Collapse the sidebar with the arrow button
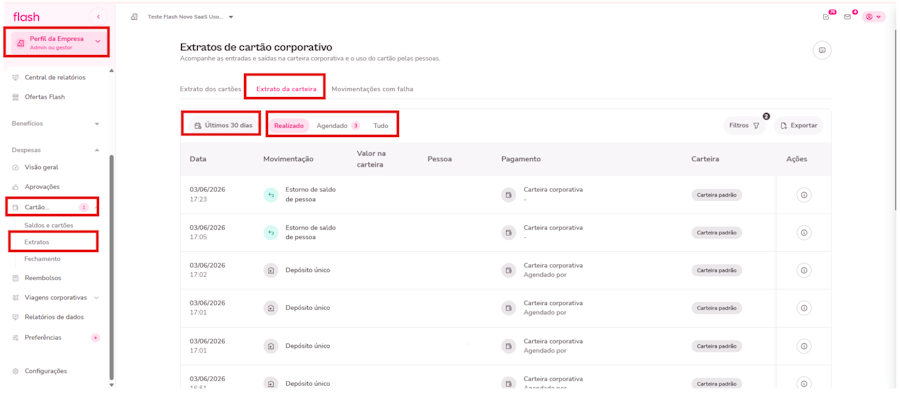Viewport: 900px width, 395px height. tap(98, 16)
